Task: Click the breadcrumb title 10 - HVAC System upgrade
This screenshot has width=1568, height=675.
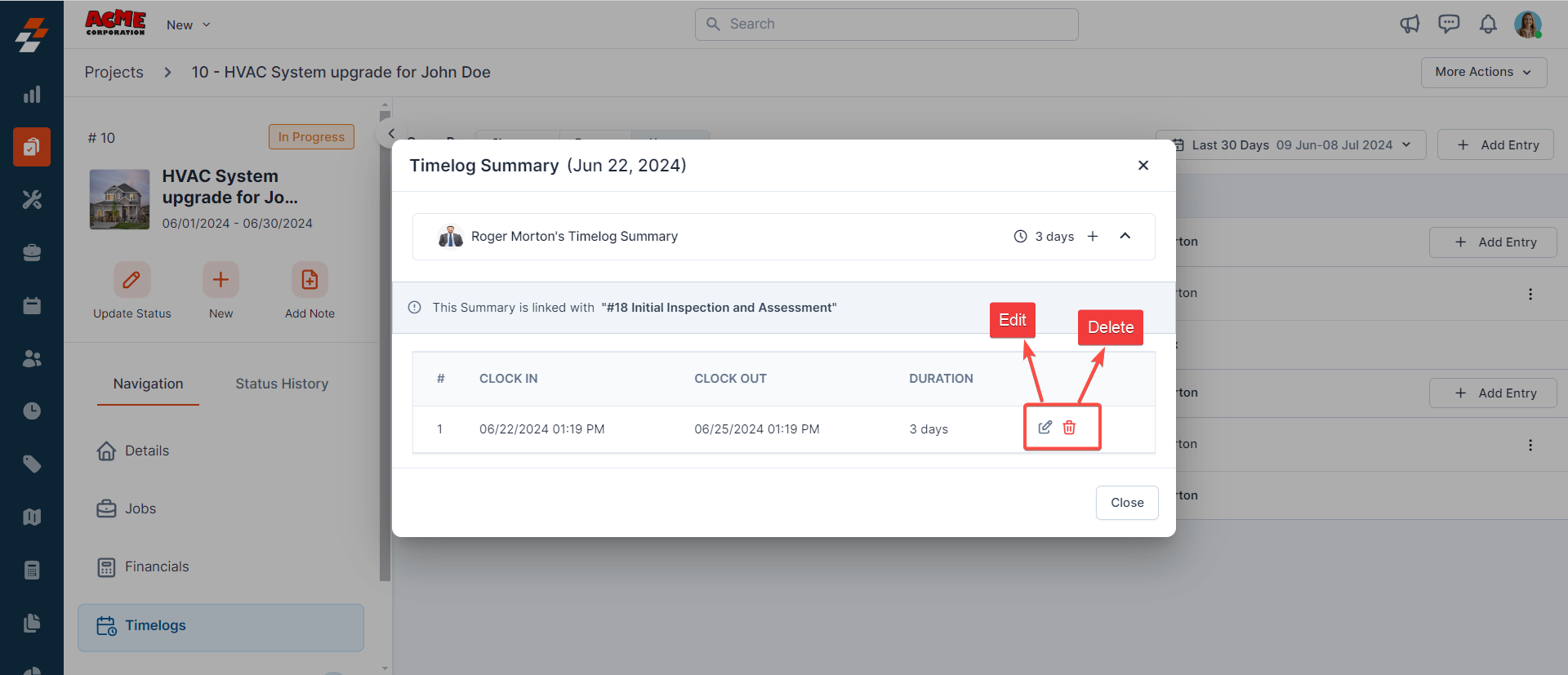Action: point(341,72)
